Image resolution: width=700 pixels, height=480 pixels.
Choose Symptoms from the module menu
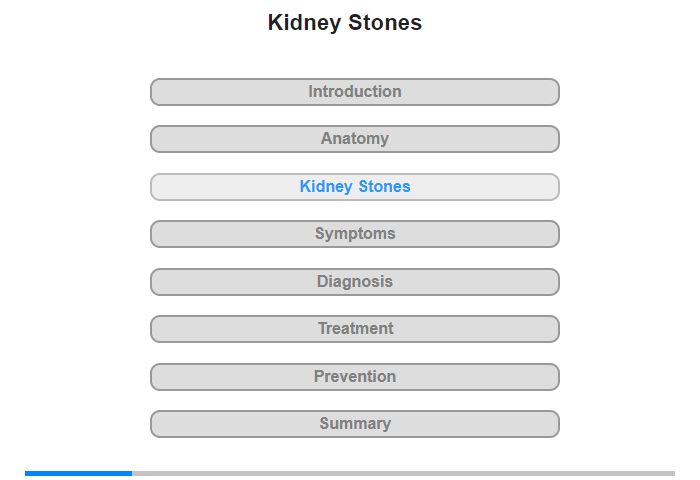pos(355,234)
